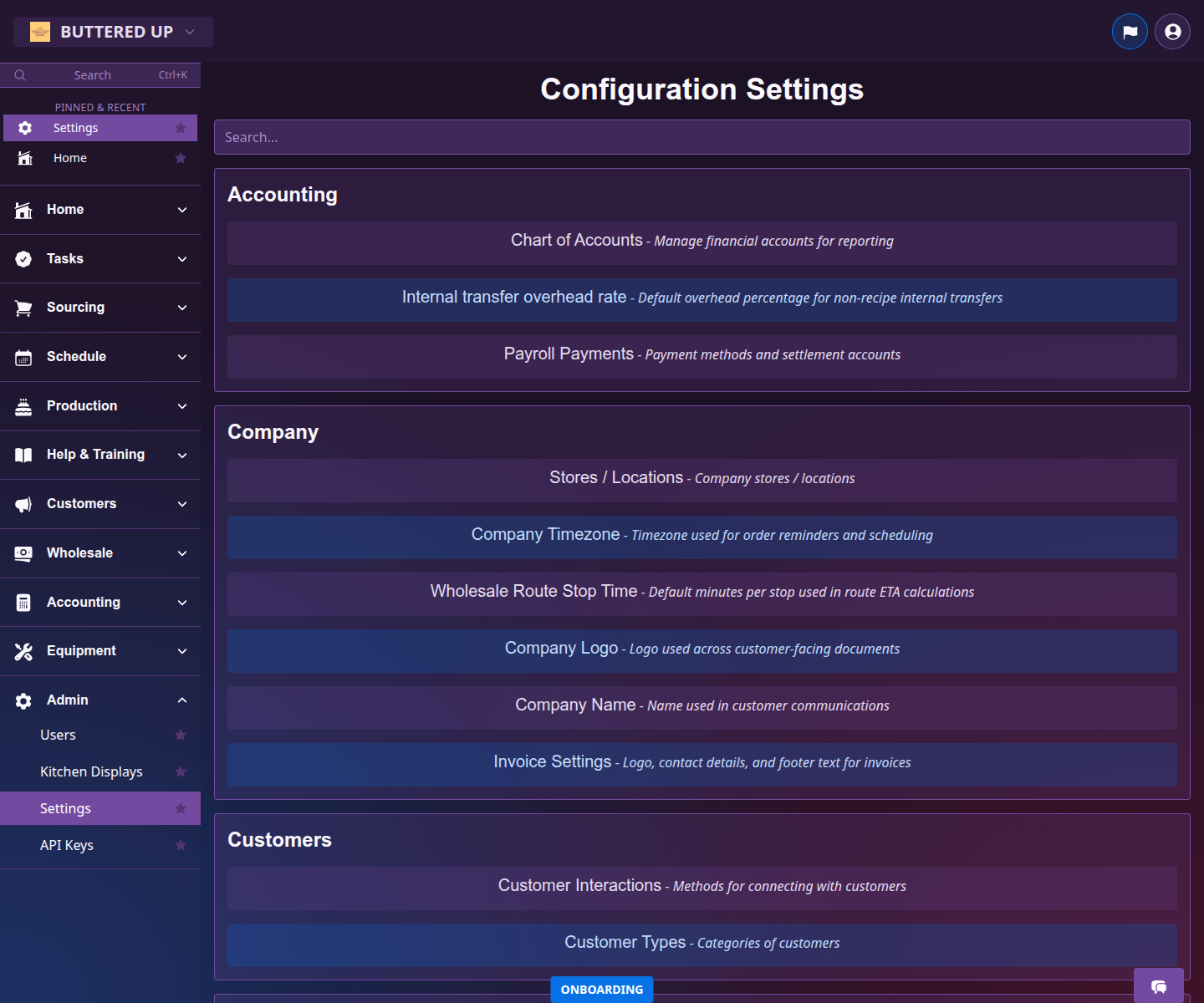Viewport: 1204px width, 1003px height.
Task: Click the configuration settings search field
Action: pyautogui.click(x=702, y=136)
